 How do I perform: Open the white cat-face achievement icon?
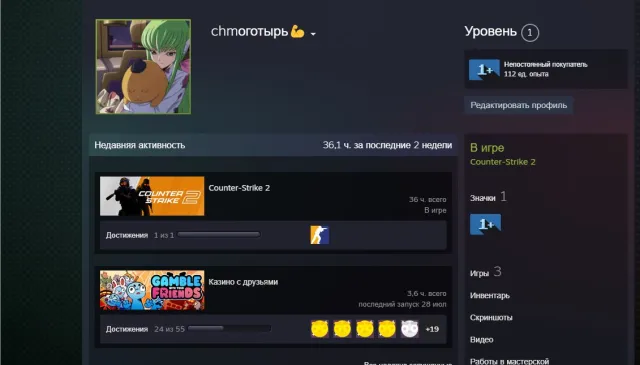point(409,329)
